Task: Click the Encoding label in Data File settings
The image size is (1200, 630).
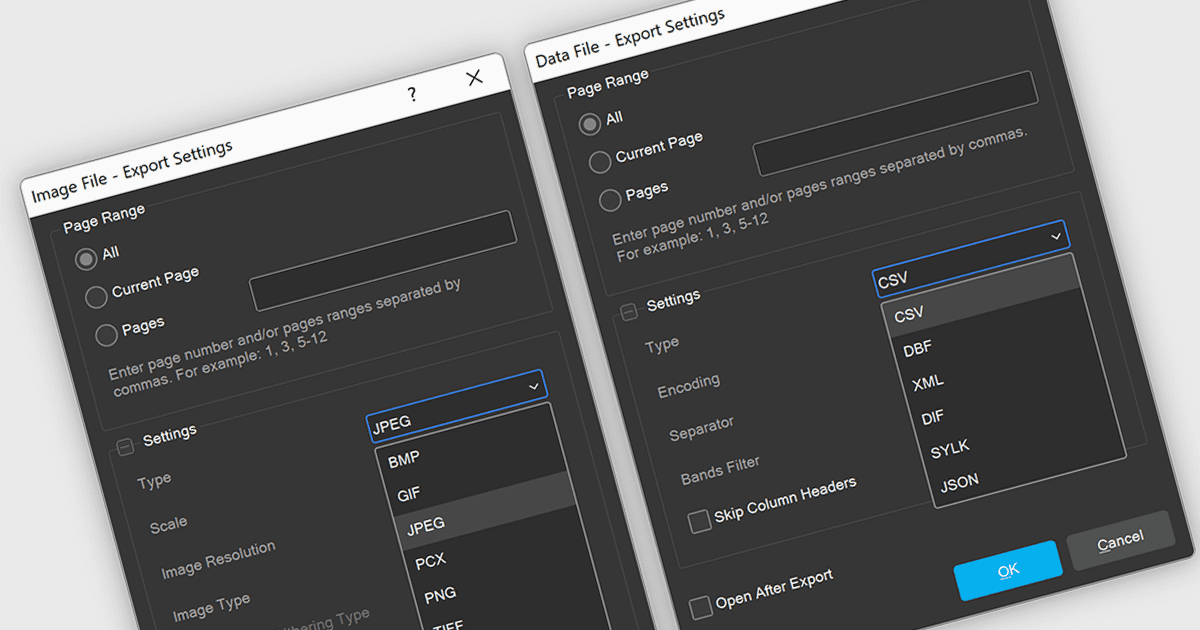Action: tap(688, 384)
